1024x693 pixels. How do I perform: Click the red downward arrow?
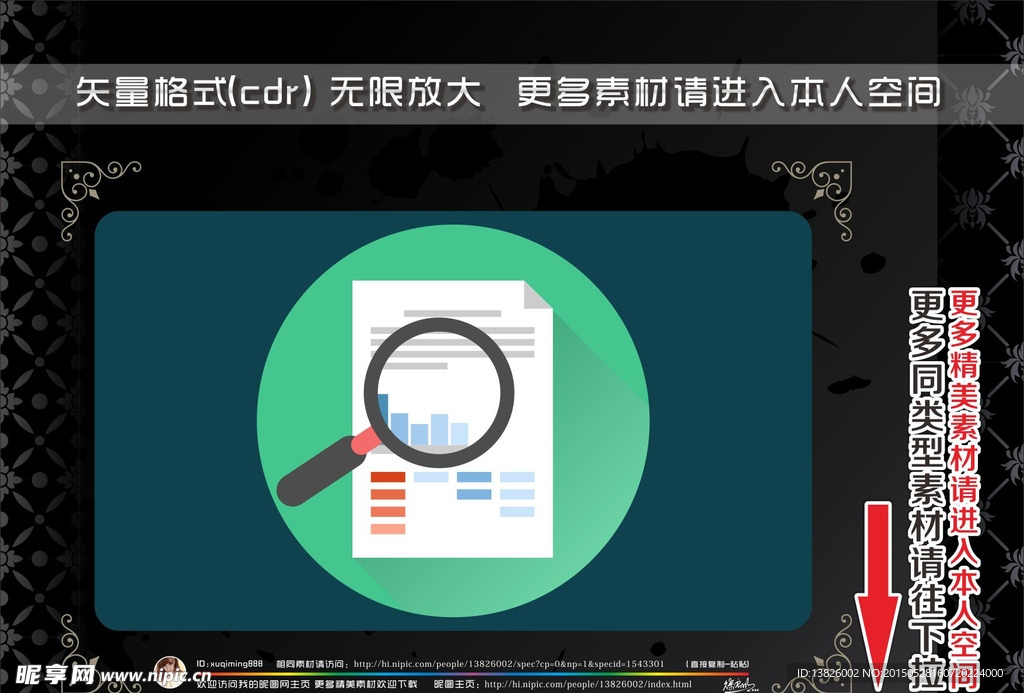(x=877, y=590)
